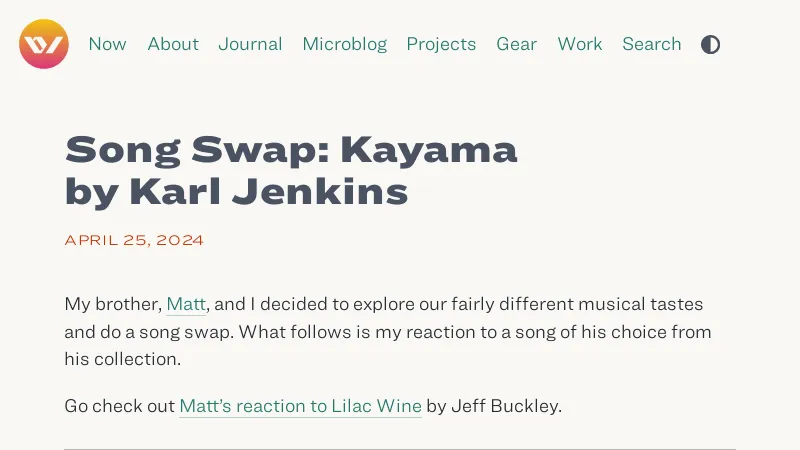Open the Now page
Image resolution: width=800 pixels, height=450 pixels.
tap(108, 44)
